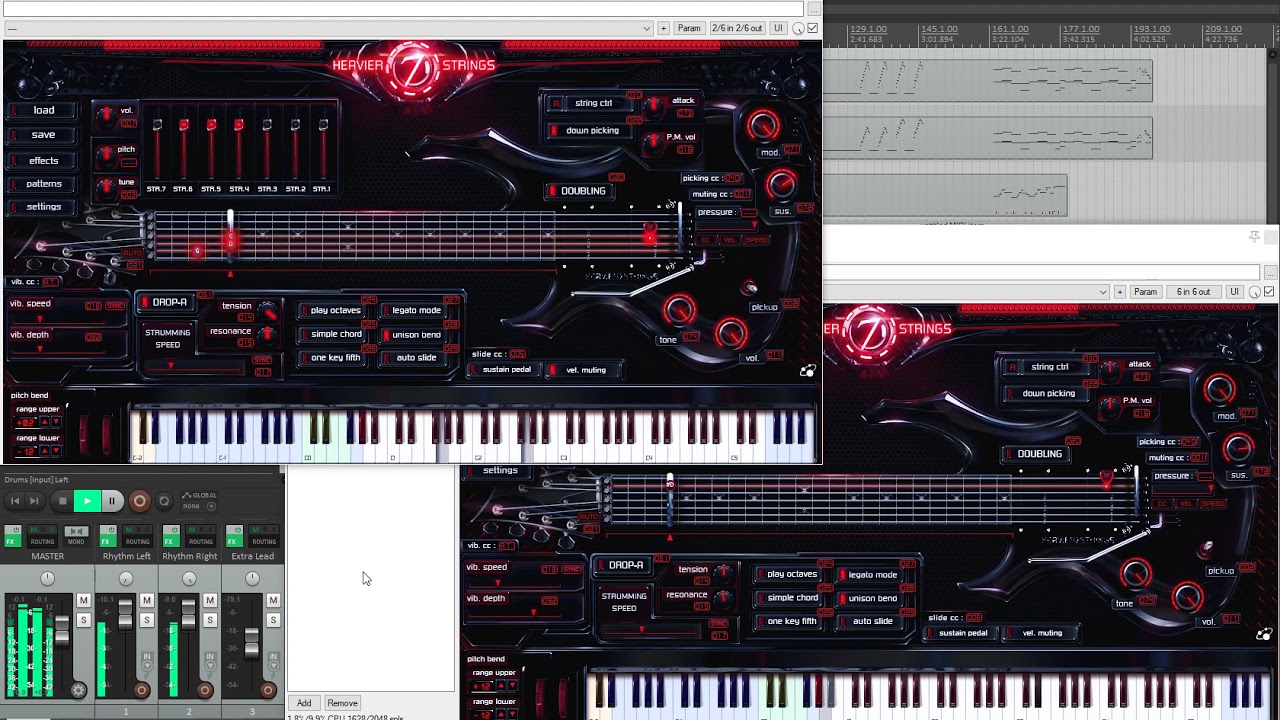Screen dimensions: 1280x720
Task: Arm recording on Rhythm Left track
Action: pos(141,690)
